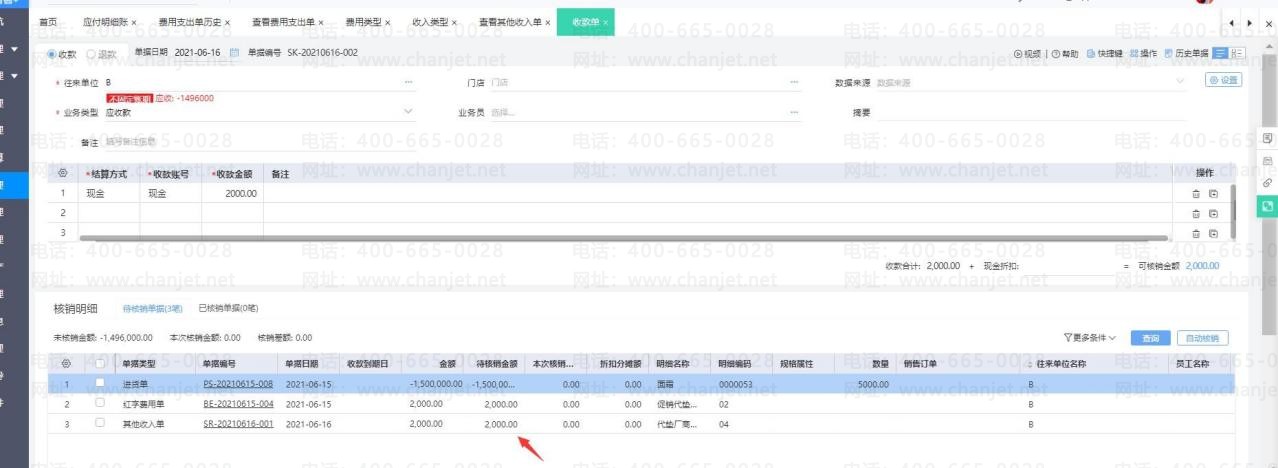Click the note icon on right sidebar
The width and height of the screenshot is (1278, 468).
(x=1266, y=136)
